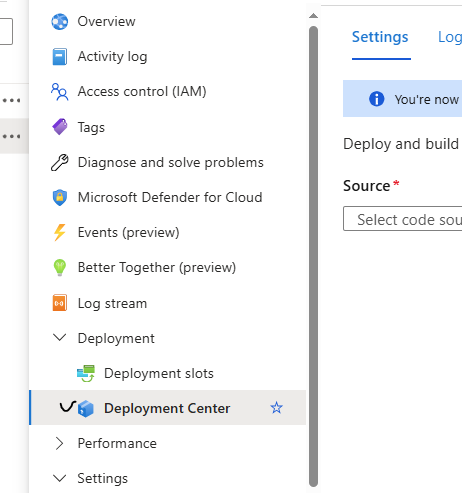
Task: Click the blue info icon in banner
Action: (376, 99)
